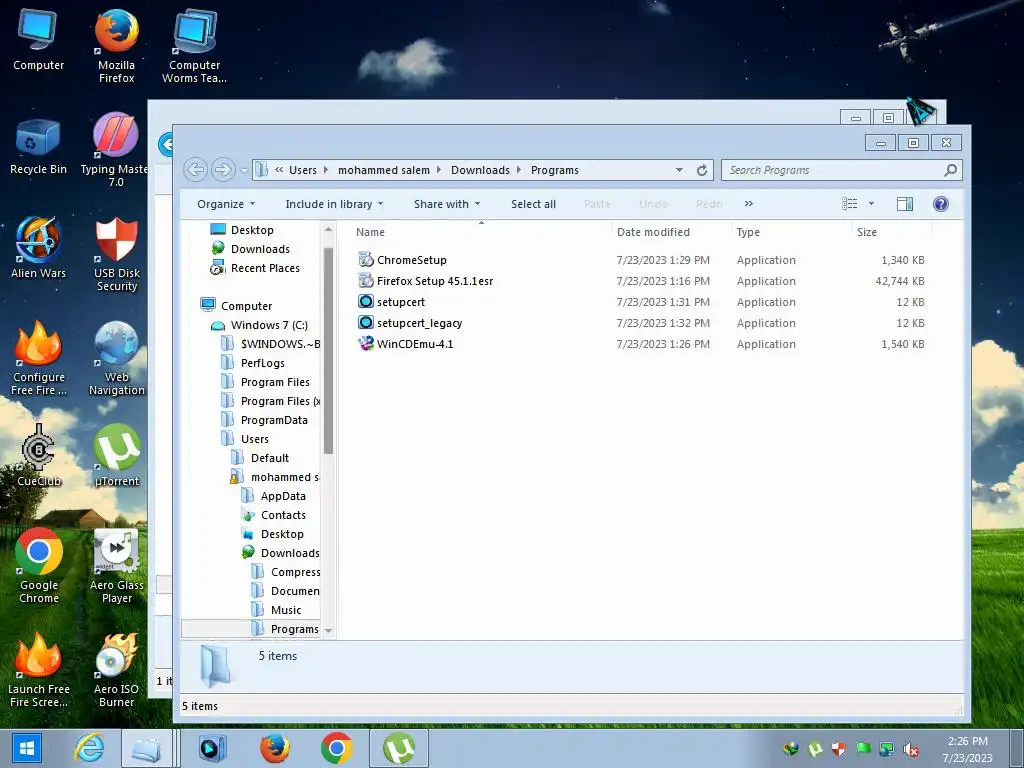The height and width of the screenshot is (768, 1024).
Task: Click the Search Programs field
Action: (x=833, y=170)
